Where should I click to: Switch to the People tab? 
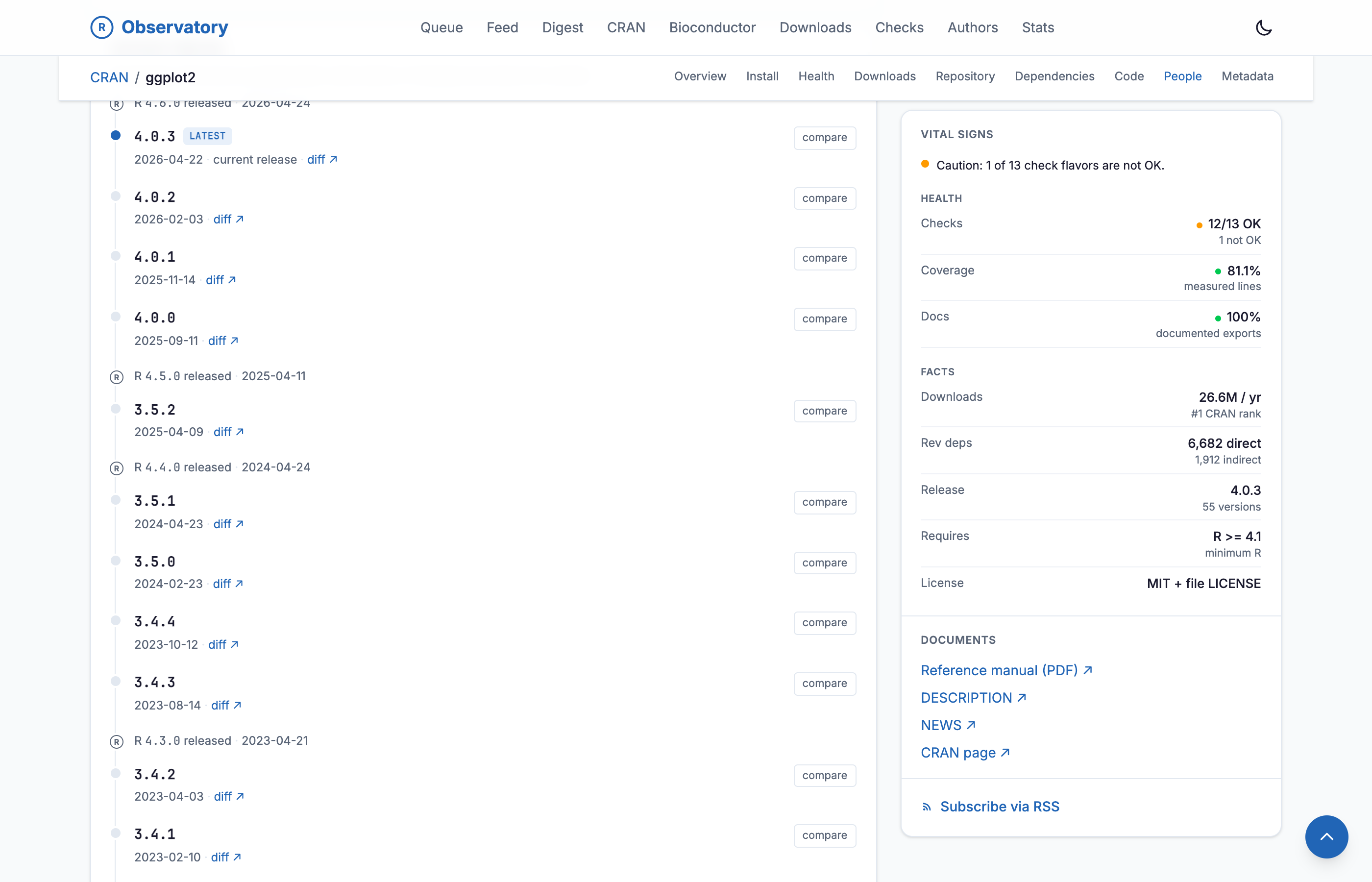(1182, 76)
